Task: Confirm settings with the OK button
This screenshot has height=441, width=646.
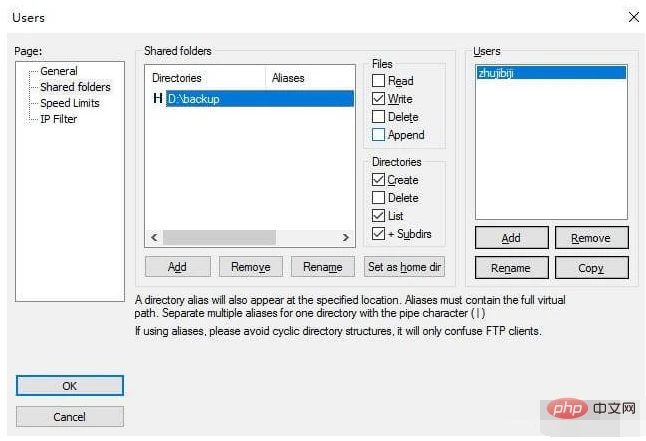Action: [70, 386]
